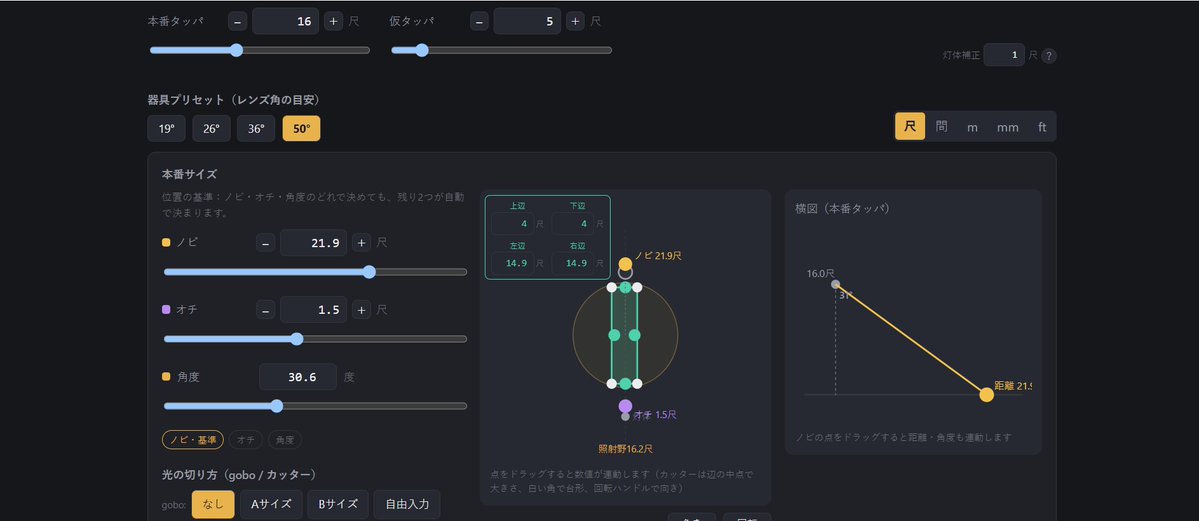1199x521 pixels.
Task: Select 角度 as position reference
Action: (284, 440)
